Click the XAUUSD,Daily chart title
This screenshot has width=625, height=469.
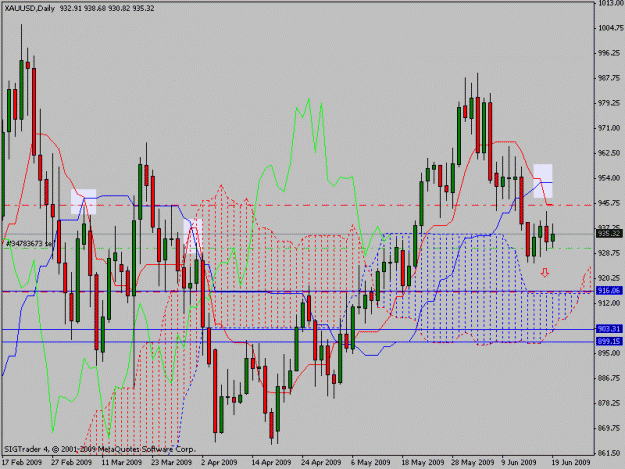[29, 8]
